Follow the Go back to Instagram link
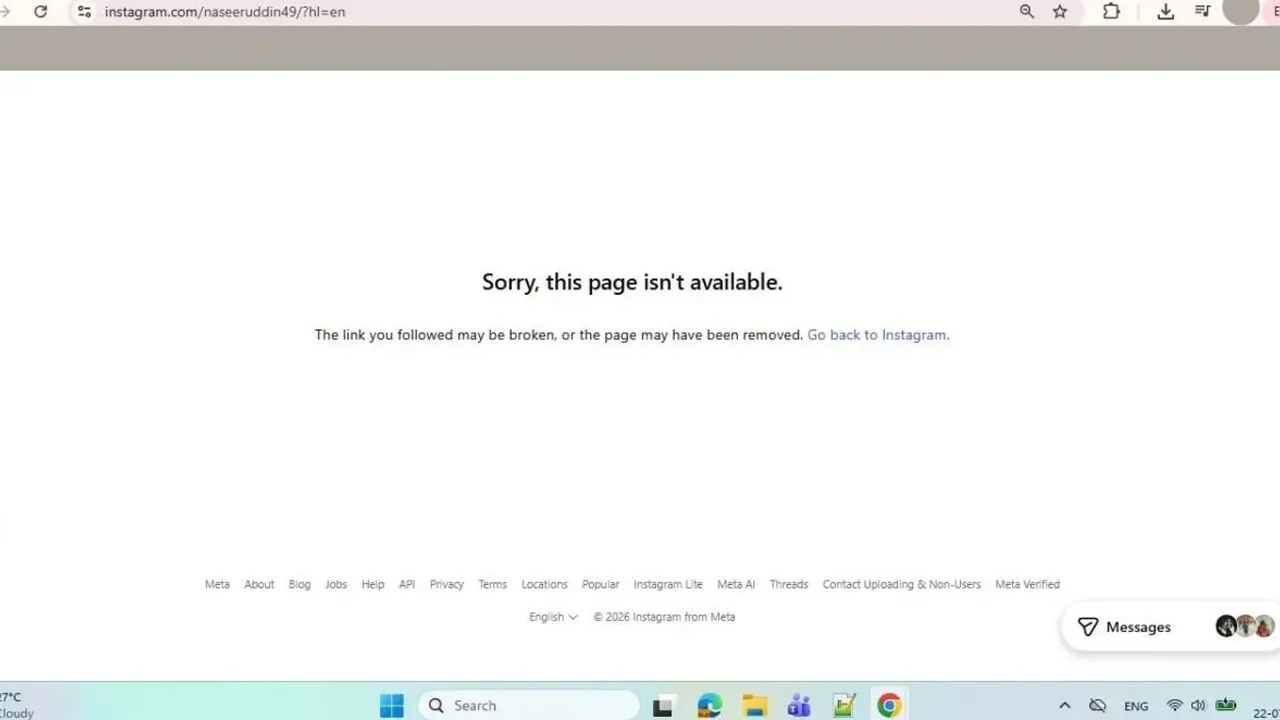 point(877,335)
